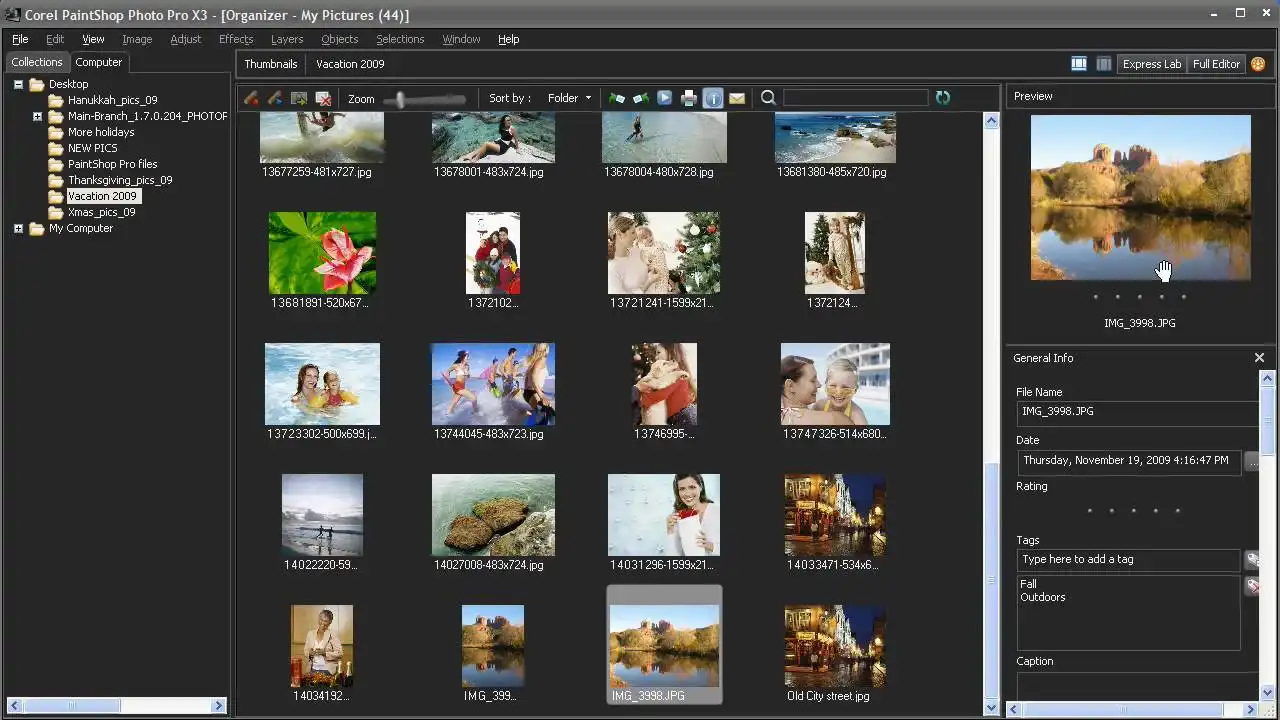Switch to the Collections tab
Image resolution: width=1280 pixels, height=720 pixels.
click(37, 62)
